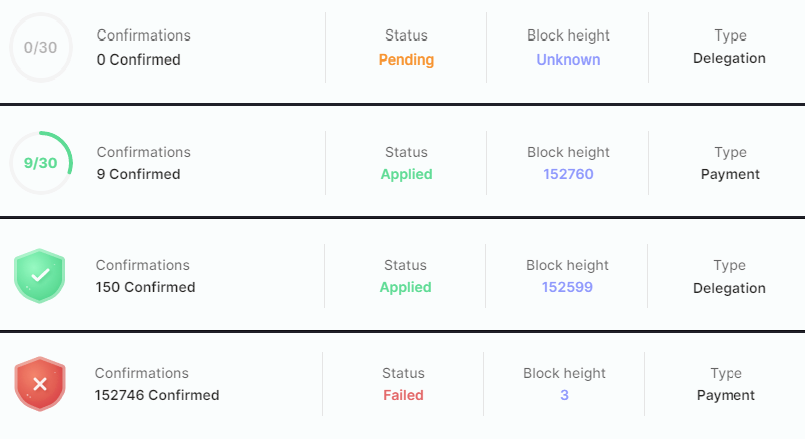This screenshot has width=805, height=439.
Task: Click the 0/30 pending confirmations circle
Action: [x=40, y=47]
